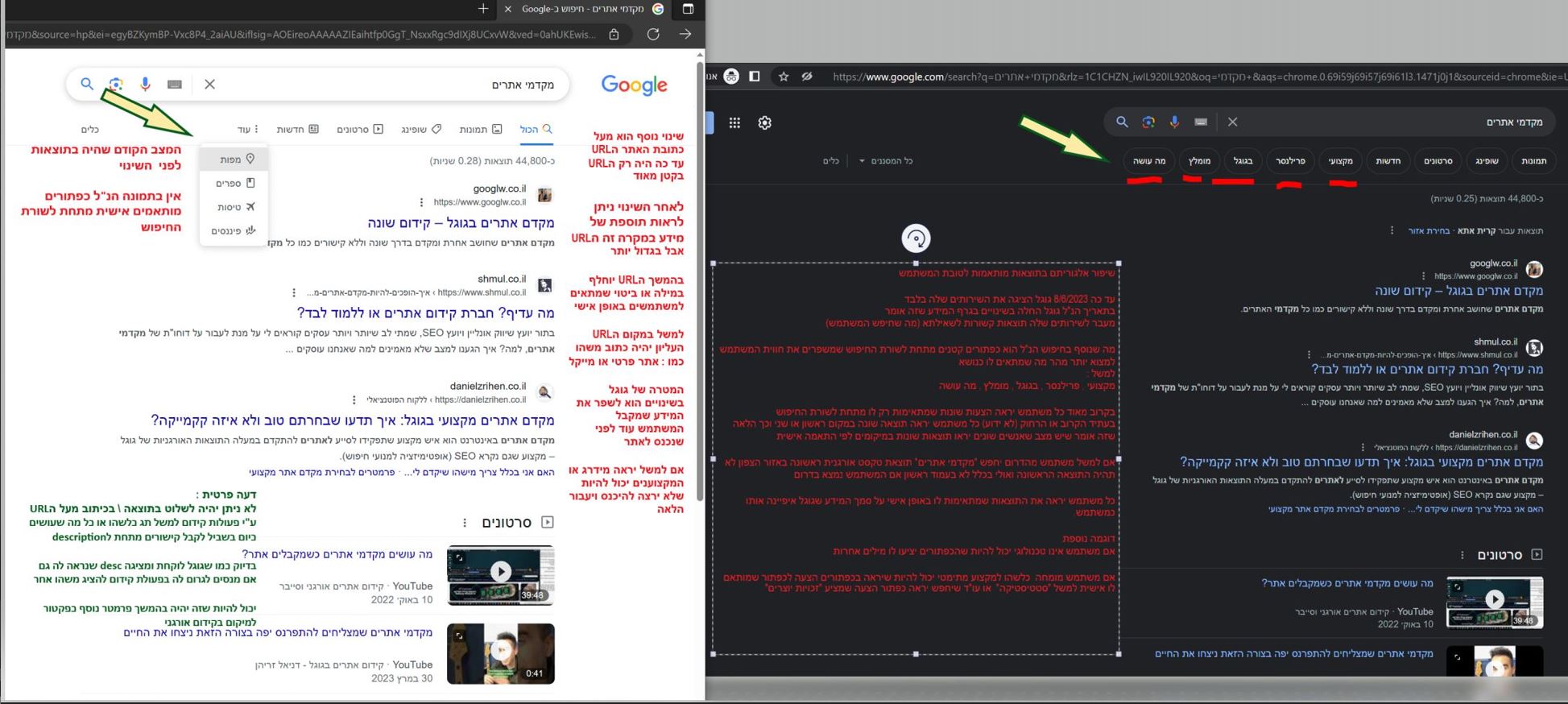The width and height of the screenshot is (1568, 704).
Task: Click the חדשות chip in the dark window
Action: 1388,161
